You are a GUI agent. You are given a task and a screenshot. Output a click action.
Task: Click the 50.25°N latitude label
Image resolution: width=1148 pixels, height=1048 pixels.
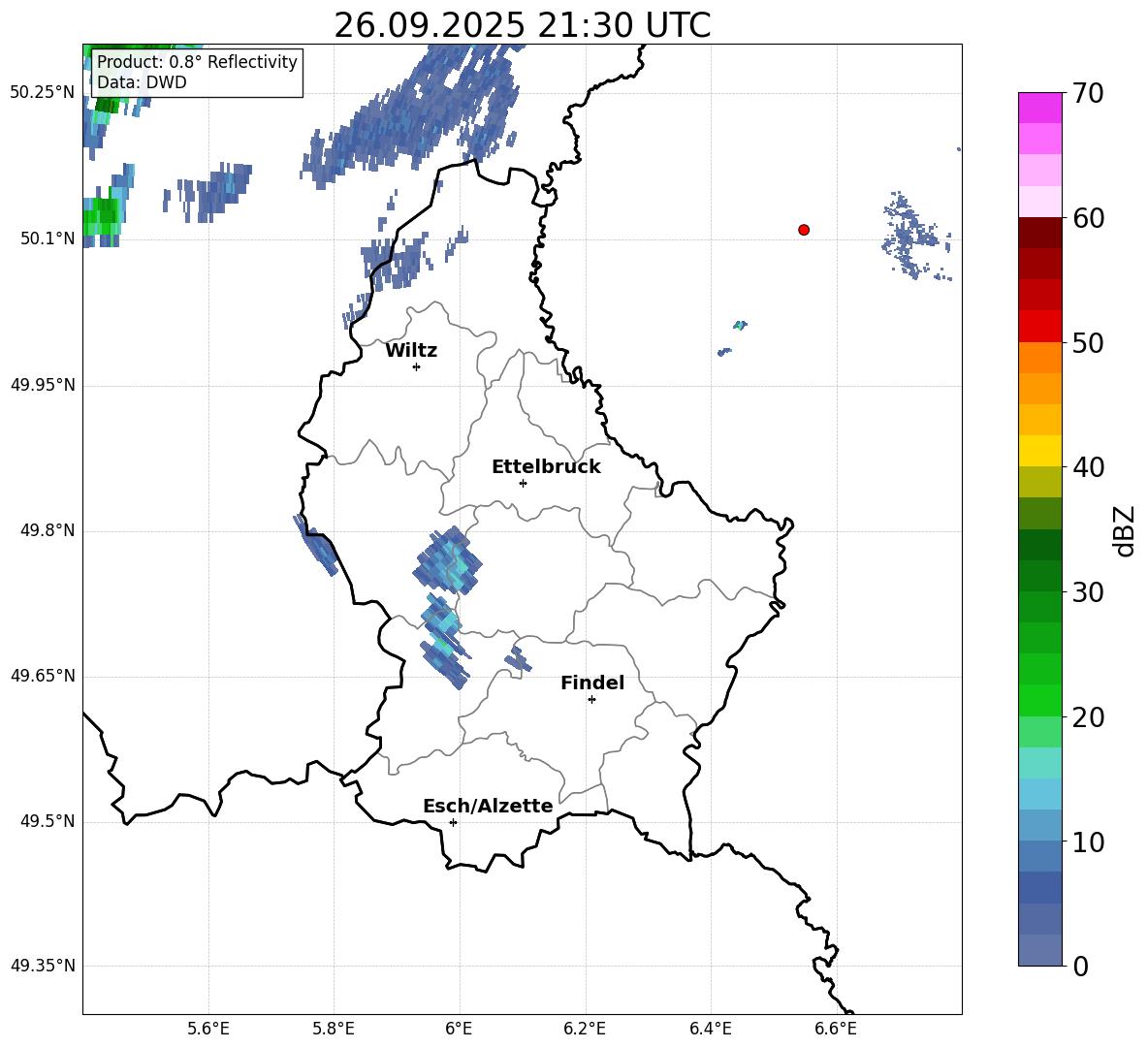43,93
